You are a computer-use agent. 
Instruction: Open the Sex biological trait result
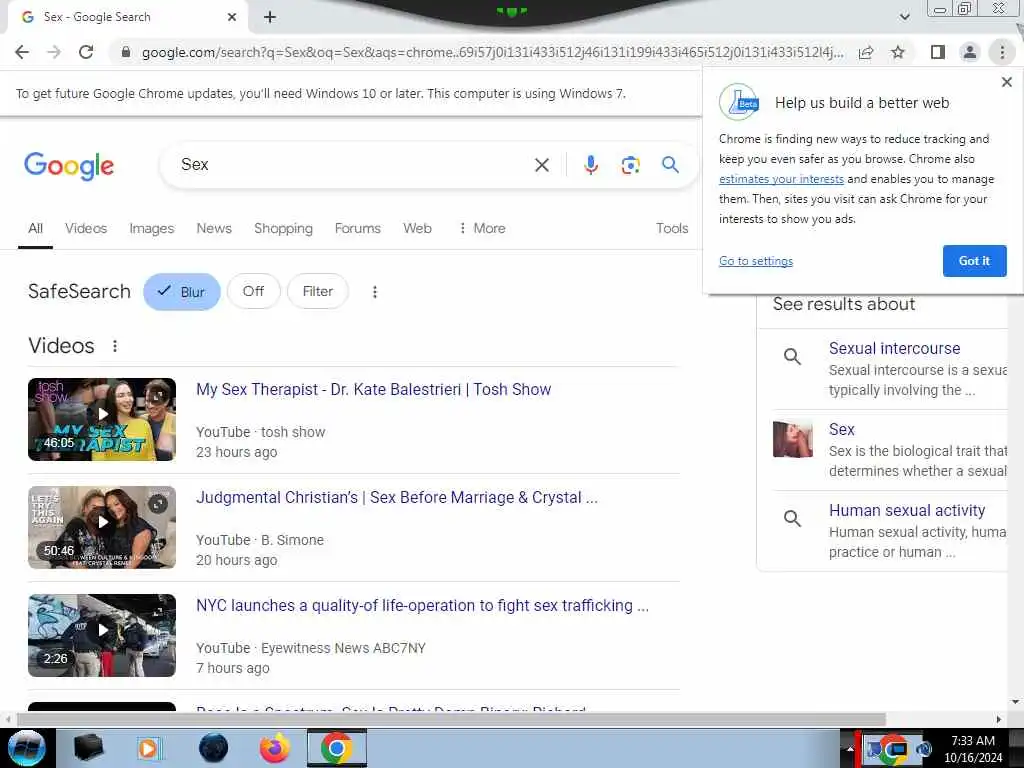pos(841,430)
